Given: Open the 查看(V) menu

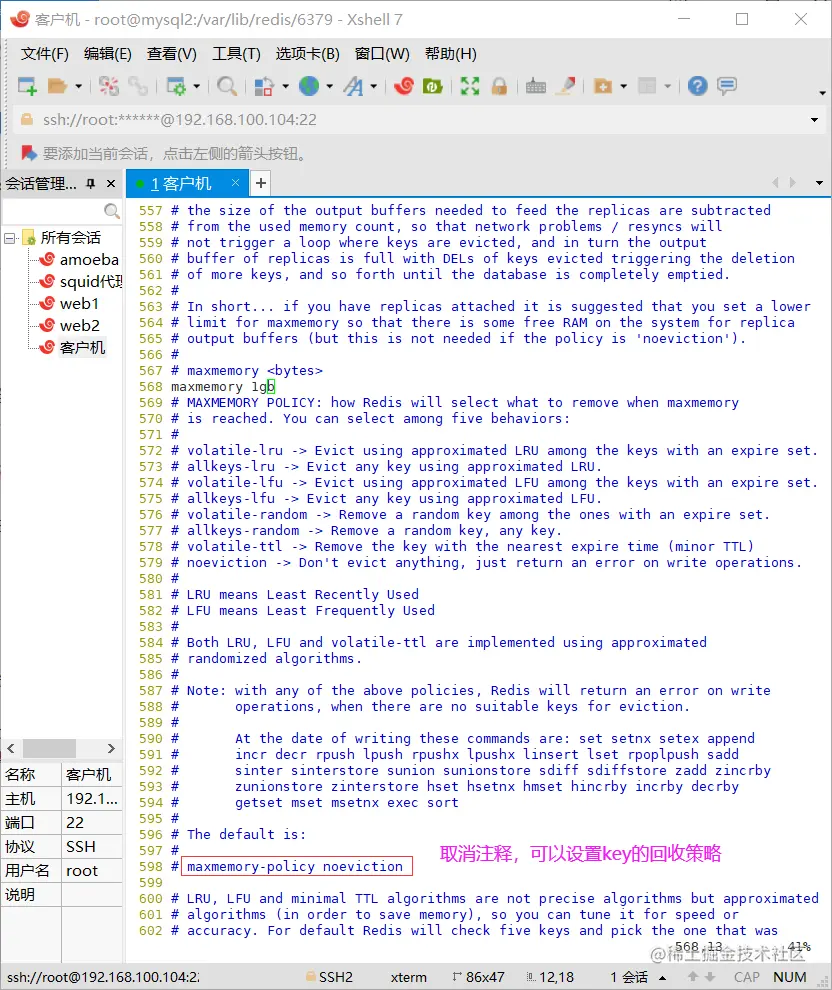Looking at the screenshot, I should [x=172, y=54].
